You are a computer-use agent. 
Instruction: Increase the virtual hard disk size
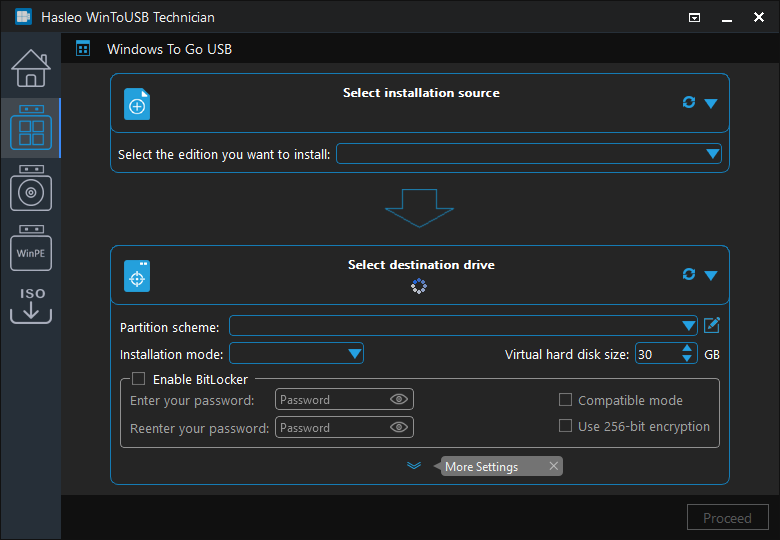(687, 348)
